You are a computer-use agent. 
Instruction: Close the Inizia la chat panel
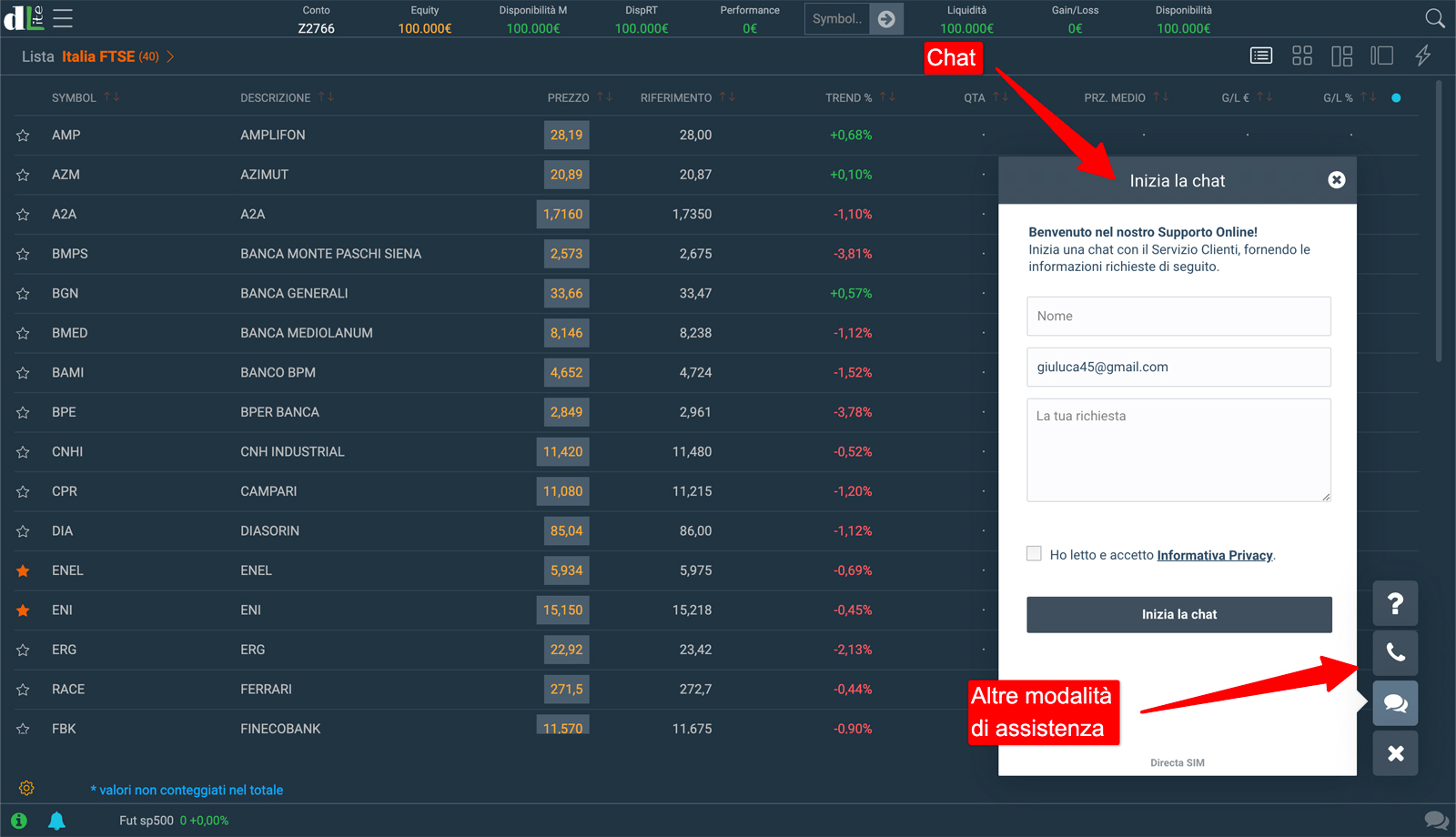coord(1336,180)
